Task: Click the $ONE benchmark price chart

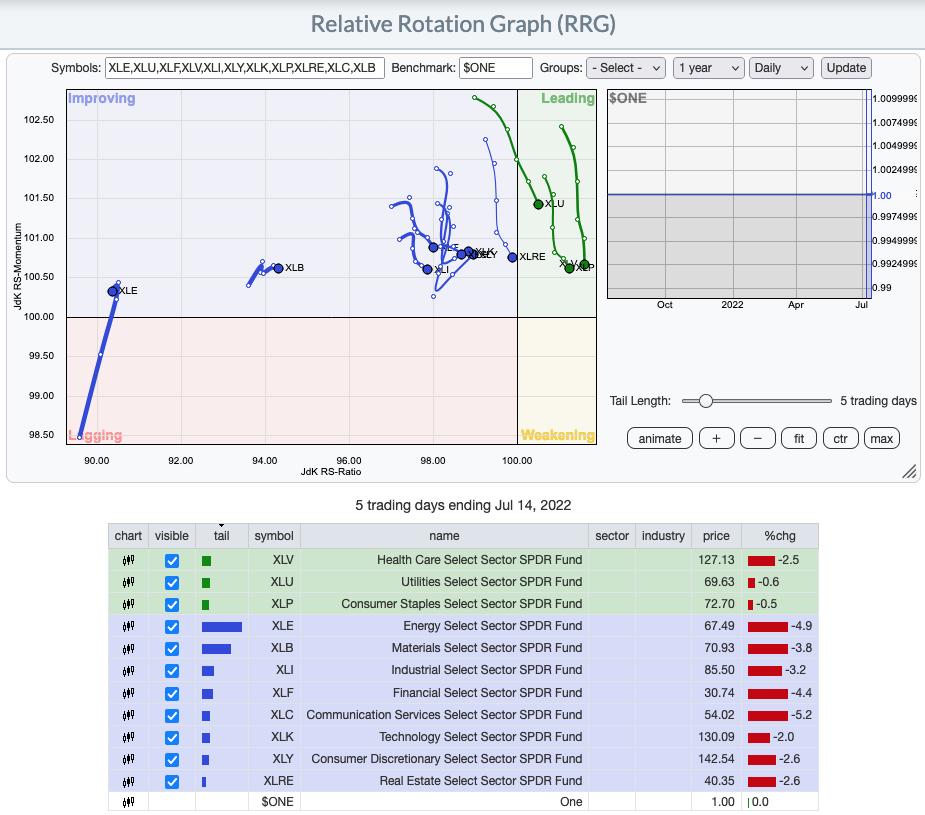Action: 739,194
